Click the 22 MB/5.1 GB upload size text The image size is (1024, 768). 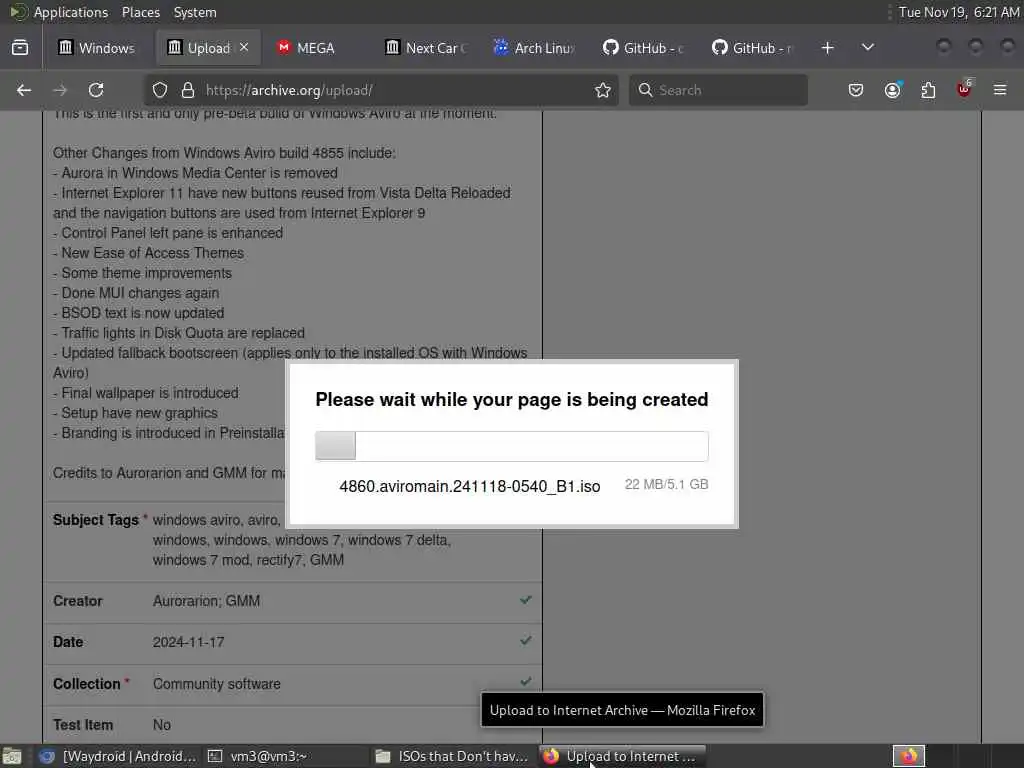(666, 485)
